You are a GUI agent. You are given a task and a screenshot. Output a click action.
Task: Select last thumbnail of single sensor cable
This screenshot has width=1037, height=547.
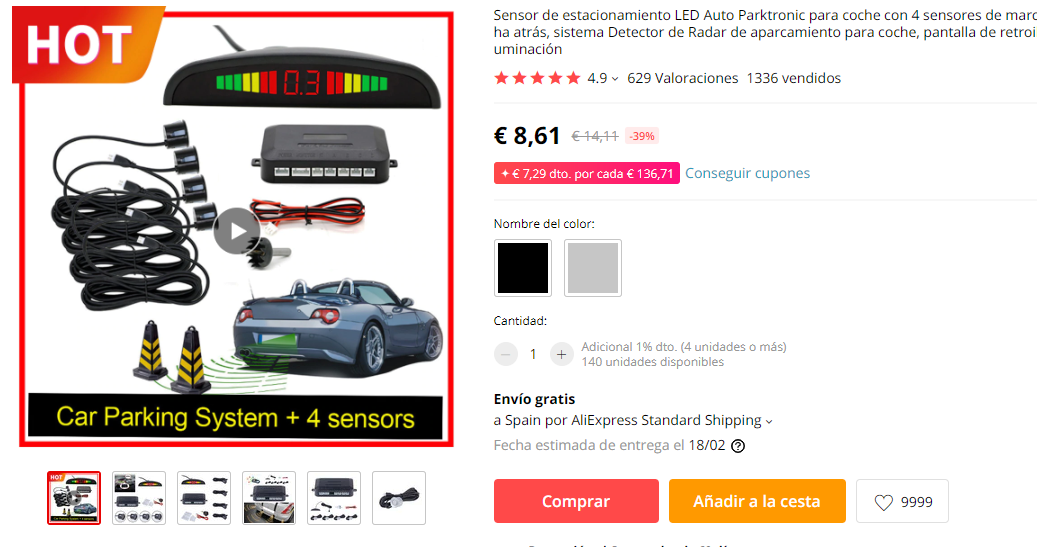[399, 498]
